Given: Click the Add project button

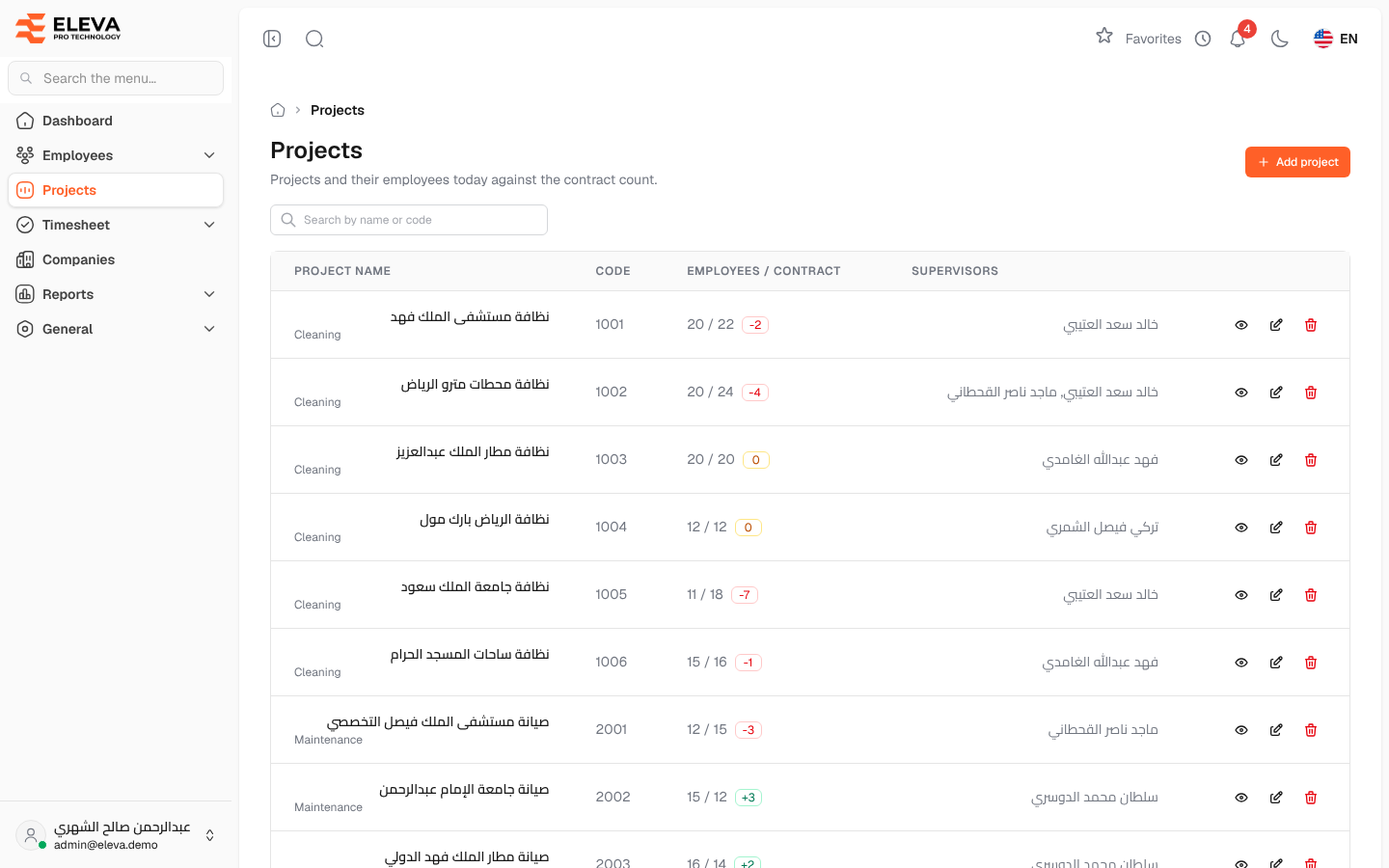Looking at the screenshot, I should click(x=1297, y=162).
